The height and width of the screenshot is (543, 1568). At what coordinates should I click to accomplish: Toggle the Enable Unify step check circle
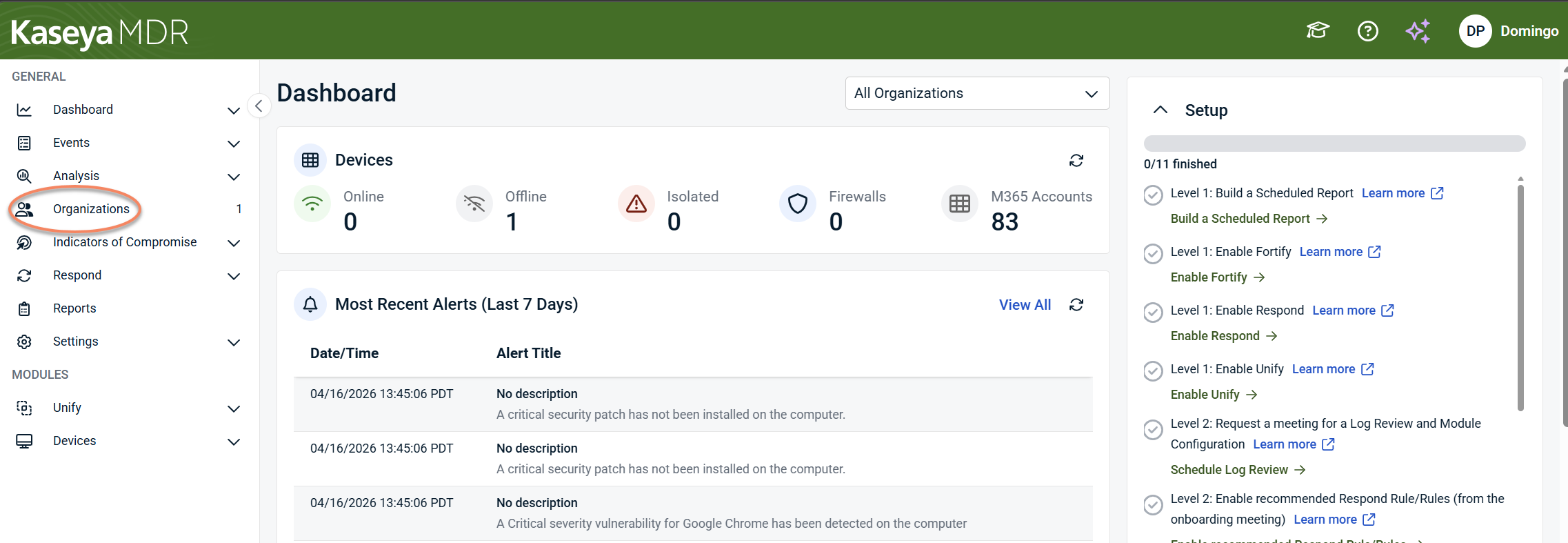click(1153, 371)
